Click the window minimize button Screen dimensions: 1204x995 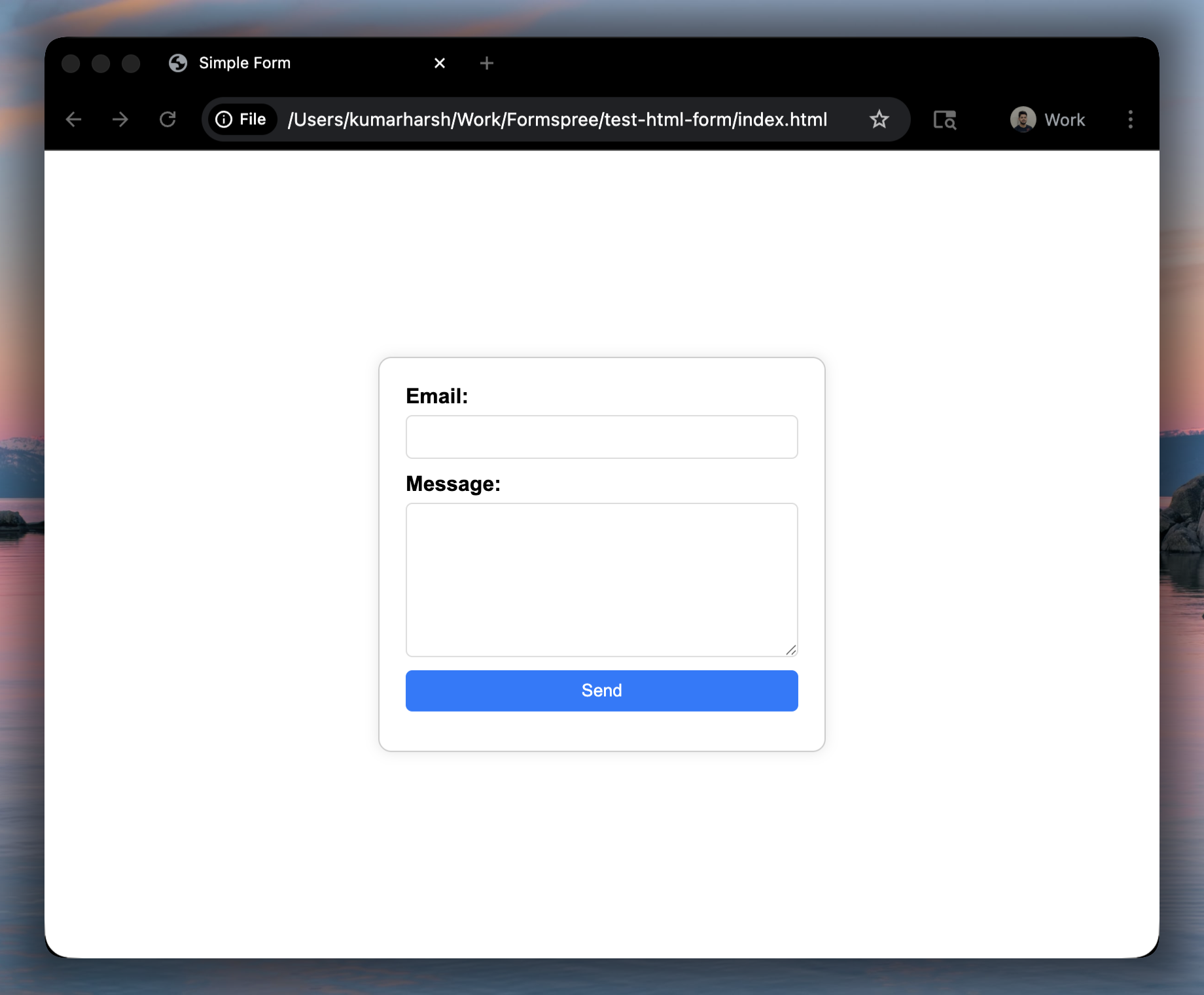101,63
